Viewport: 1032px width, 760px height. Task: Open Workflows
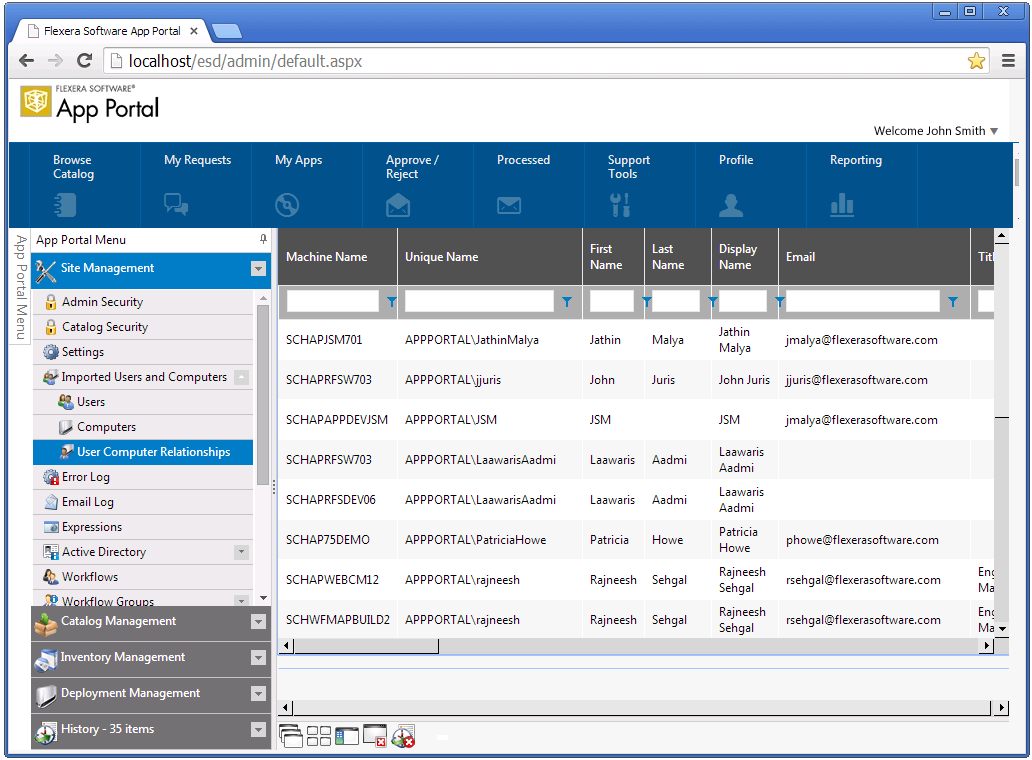pyautogui.click(x=143, y=577)
